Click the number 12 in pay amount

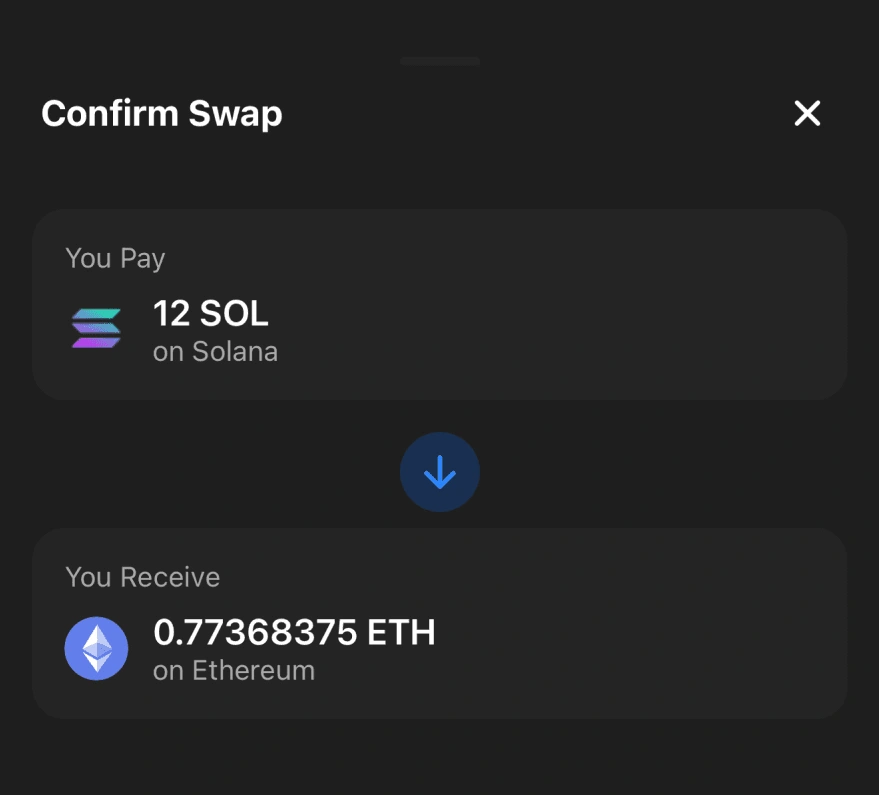(x=171, y=315)
